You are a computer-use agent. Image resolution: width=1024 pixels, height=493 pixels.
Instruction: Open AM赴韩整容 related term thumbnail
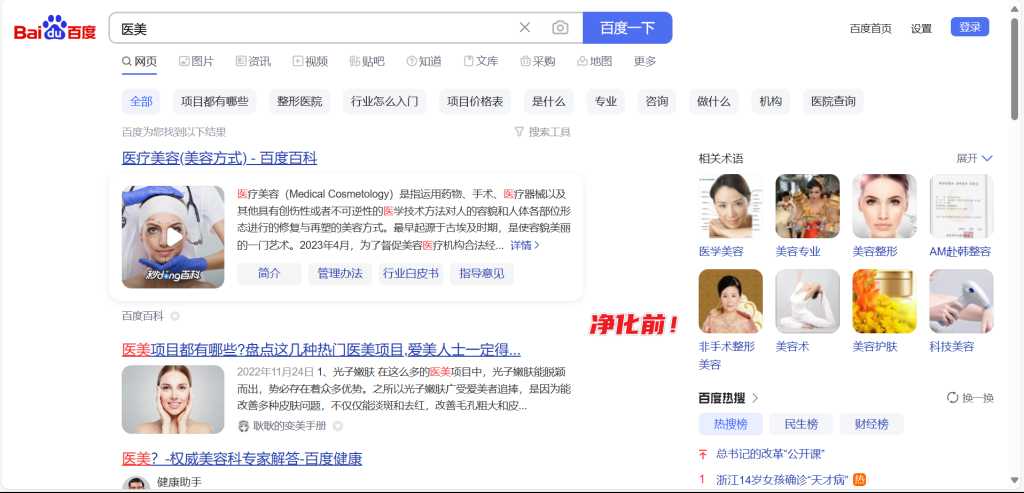[961, 206]
